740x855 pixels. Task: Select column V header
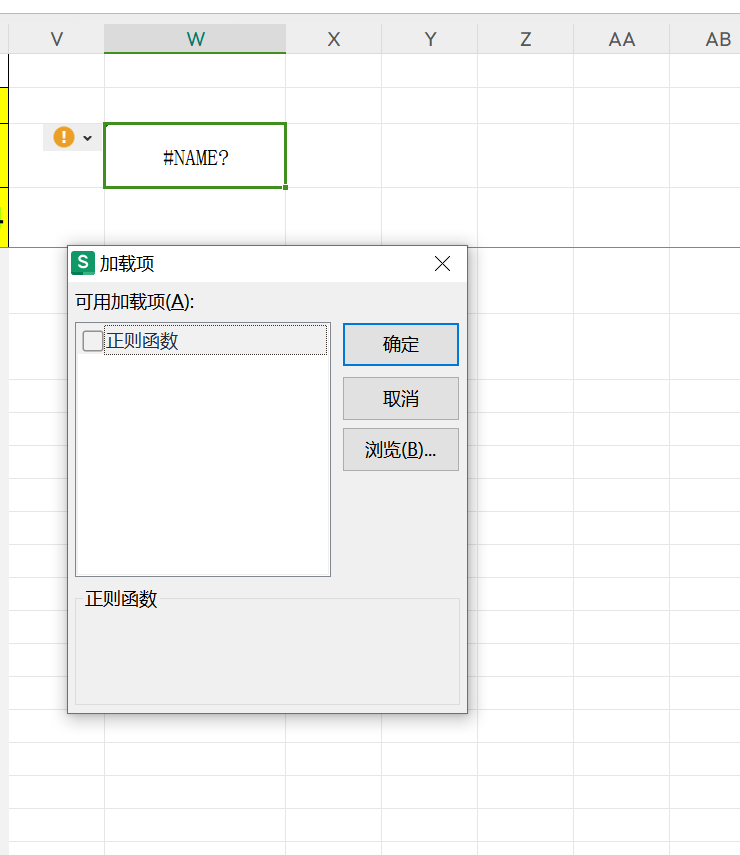point(57,39)
